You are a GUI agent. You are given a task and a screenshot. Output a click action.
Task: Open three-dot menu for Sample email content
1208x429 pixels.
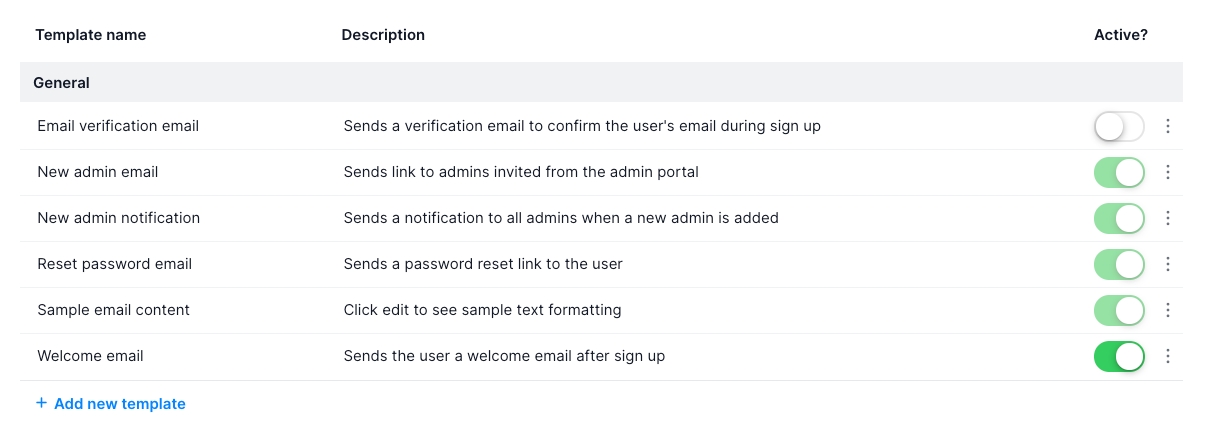coord(1168,311)
